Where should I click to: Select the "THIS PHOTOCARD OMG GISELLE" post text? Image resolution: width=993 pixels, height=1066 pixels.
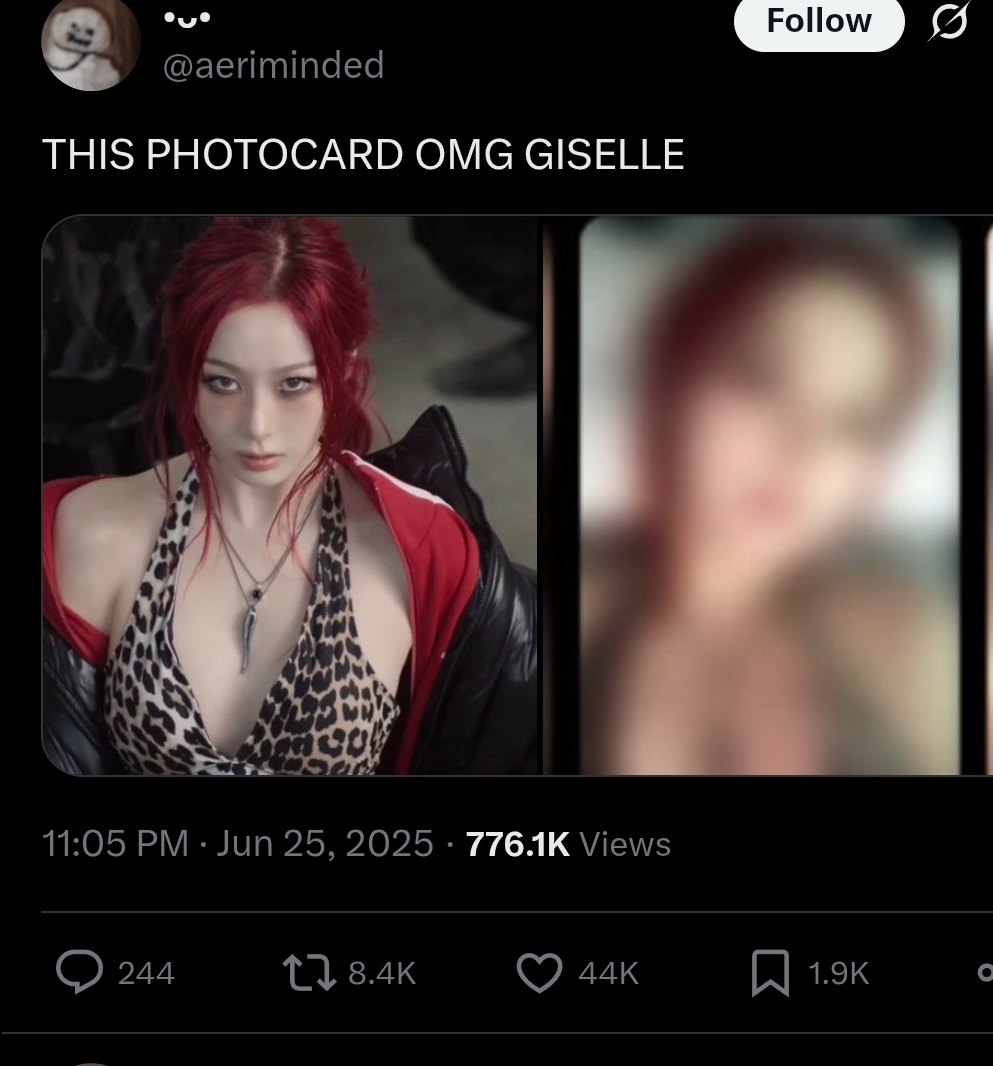point(363,154)
